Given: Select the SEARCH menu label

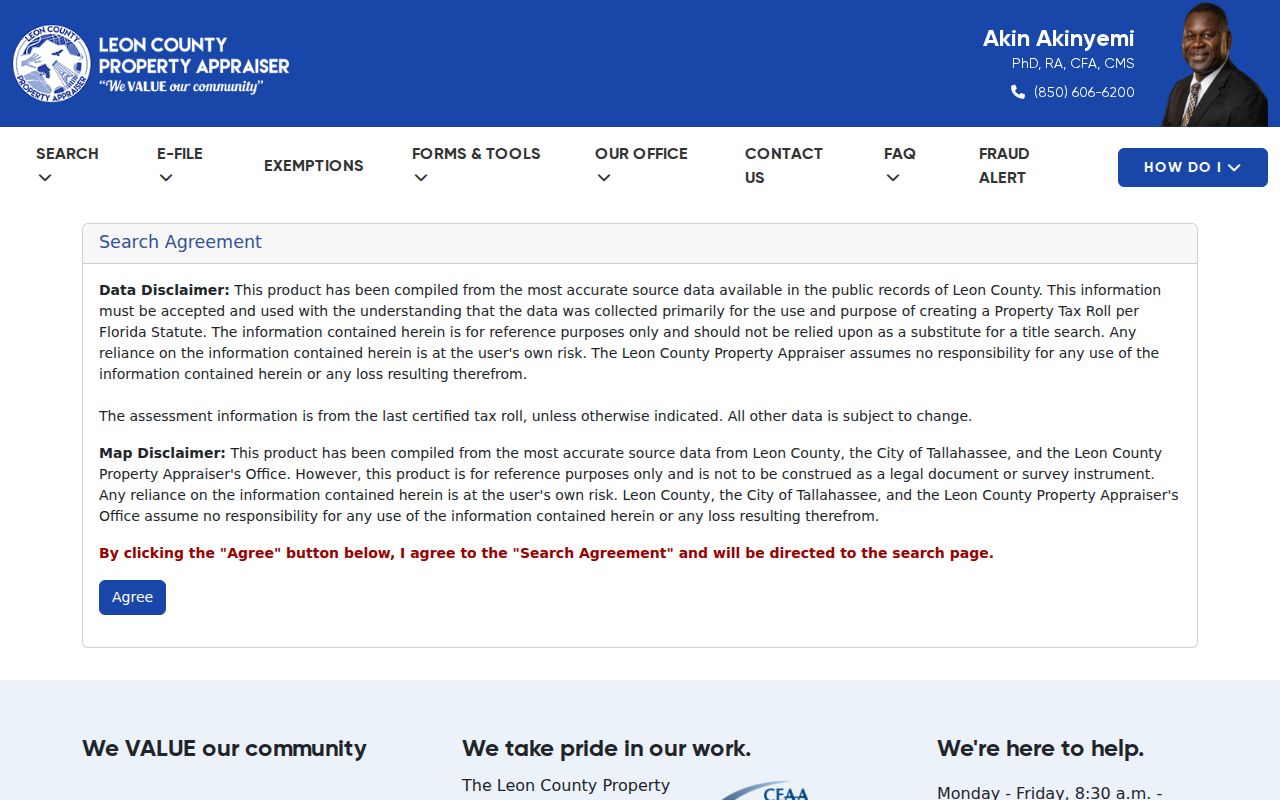Looking at the screenshot, I should click(67, 154).
